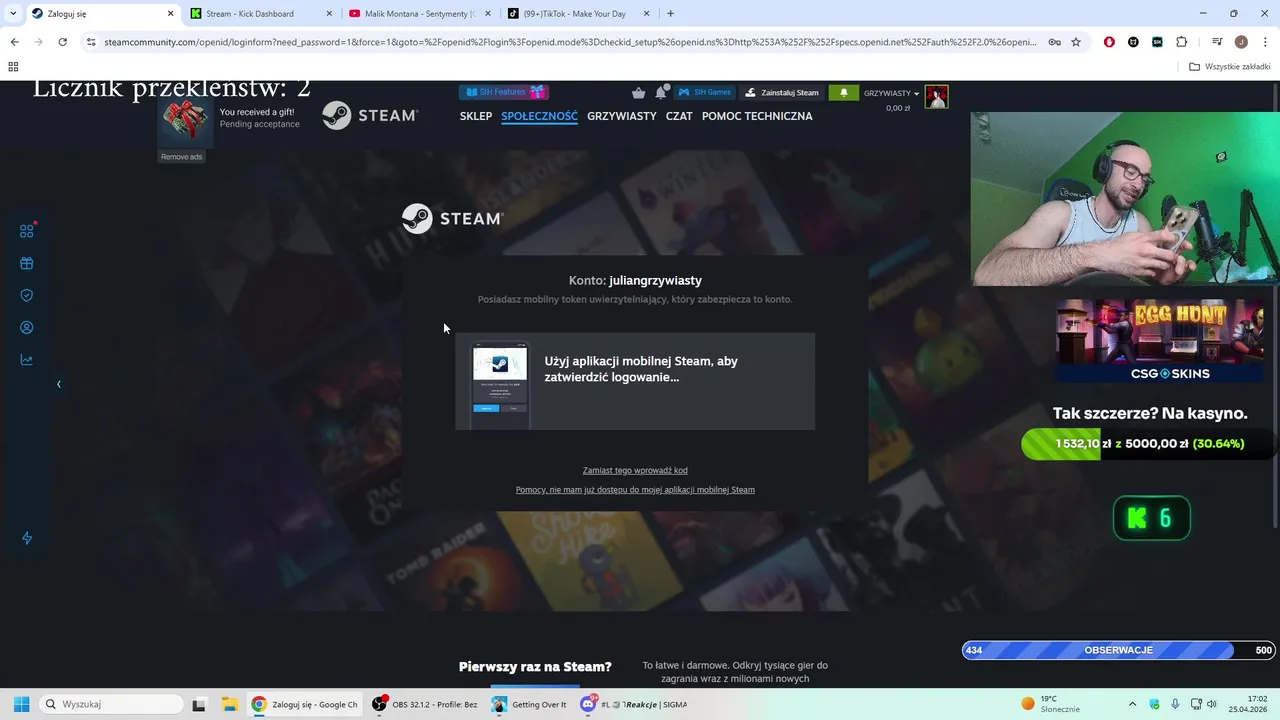
Task: Open the sidebar user profile icon
Action: click(27, 327)
